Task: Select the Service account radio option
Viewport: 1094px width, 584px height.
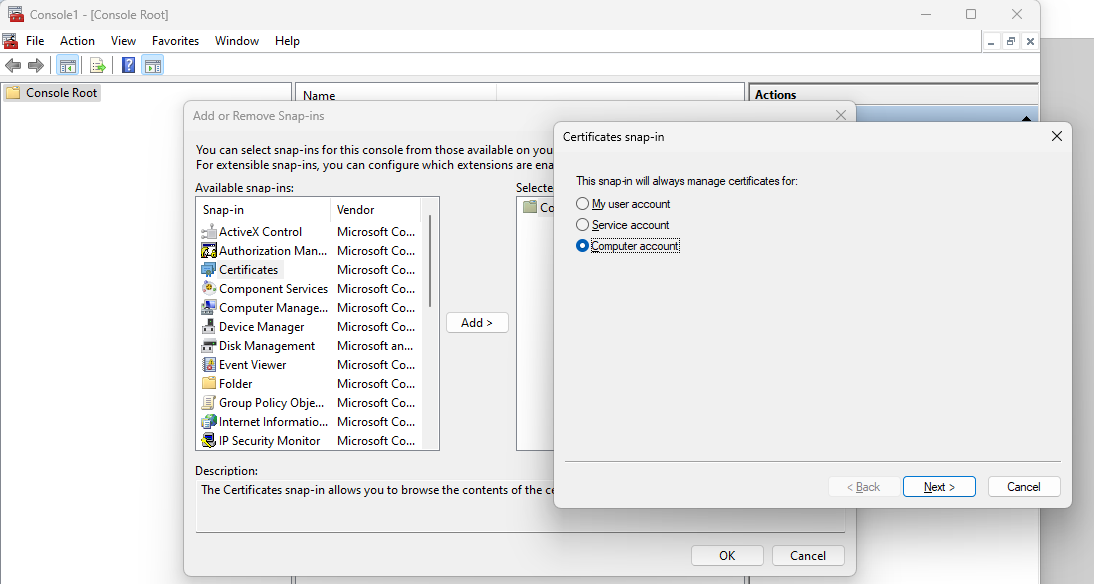Action: coord(583,225)
